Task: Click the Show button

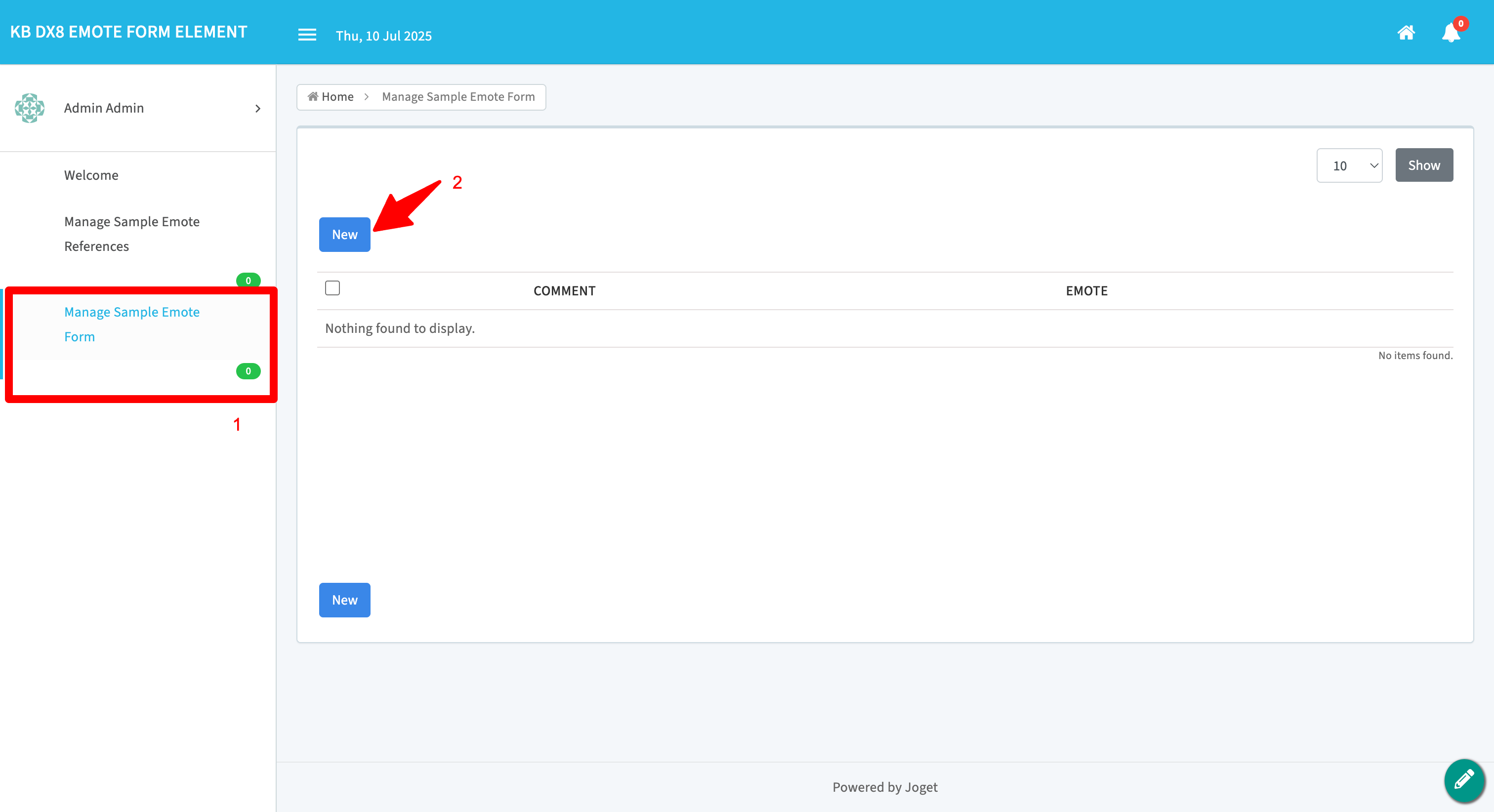Action: (x=1424, y=165)
